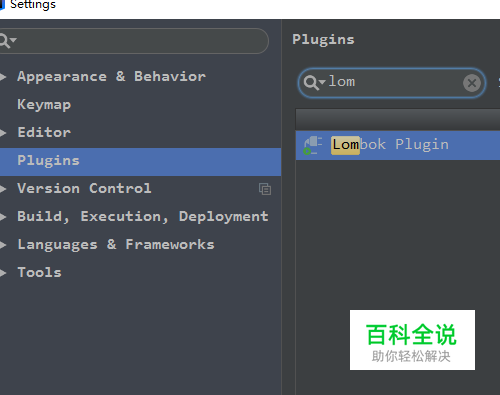Click the settings search field on left
500x395 pixels.
coord(133,41)
